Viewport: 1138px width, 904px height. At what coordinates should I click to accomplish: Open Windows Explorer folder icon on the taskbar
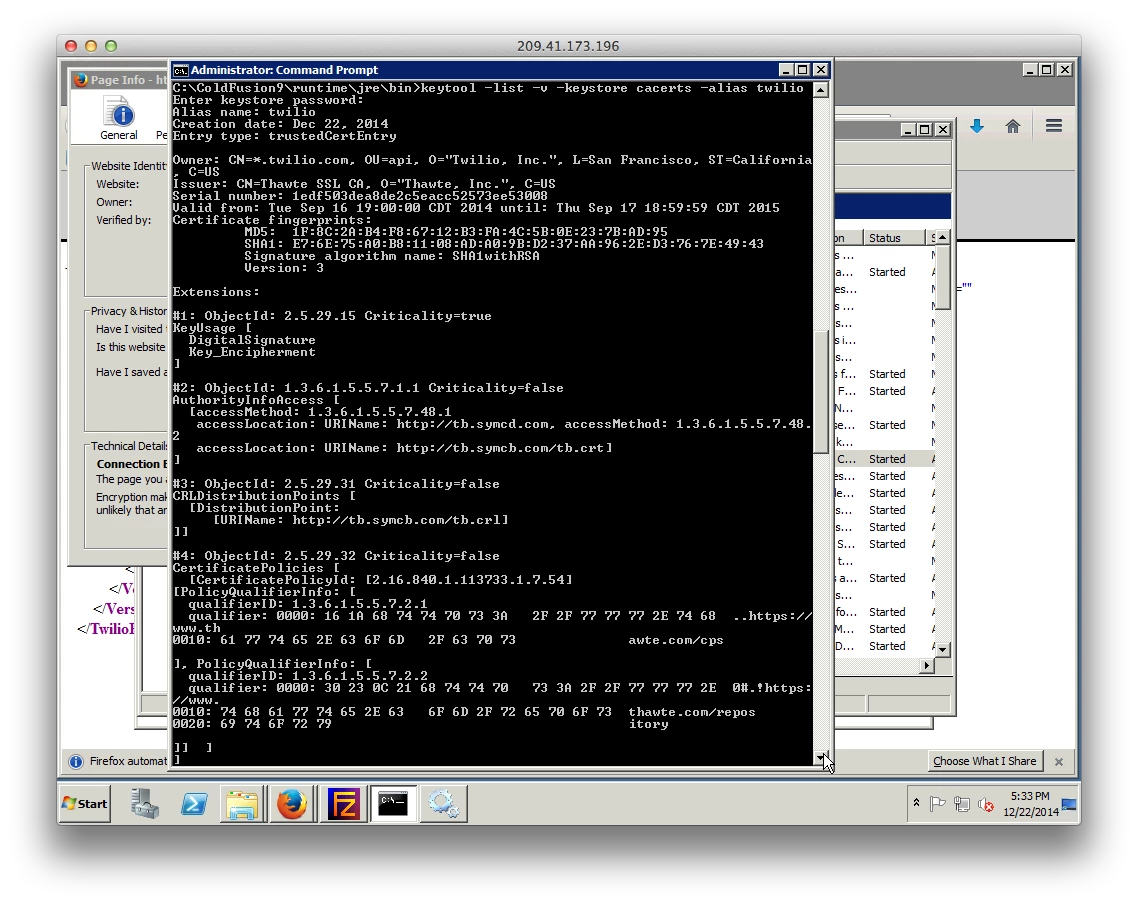click(x=242, y=804)
